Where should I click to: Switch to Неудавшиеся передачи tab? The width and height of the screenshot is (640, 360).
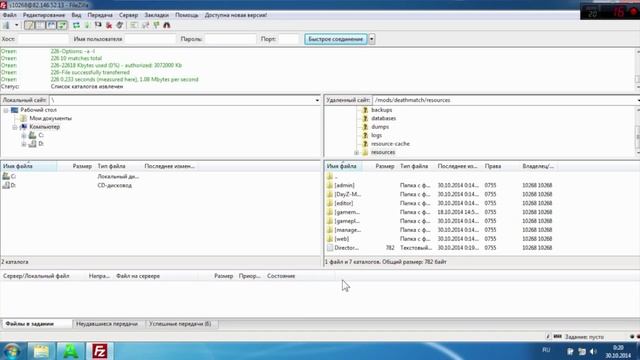click(107, 324)
